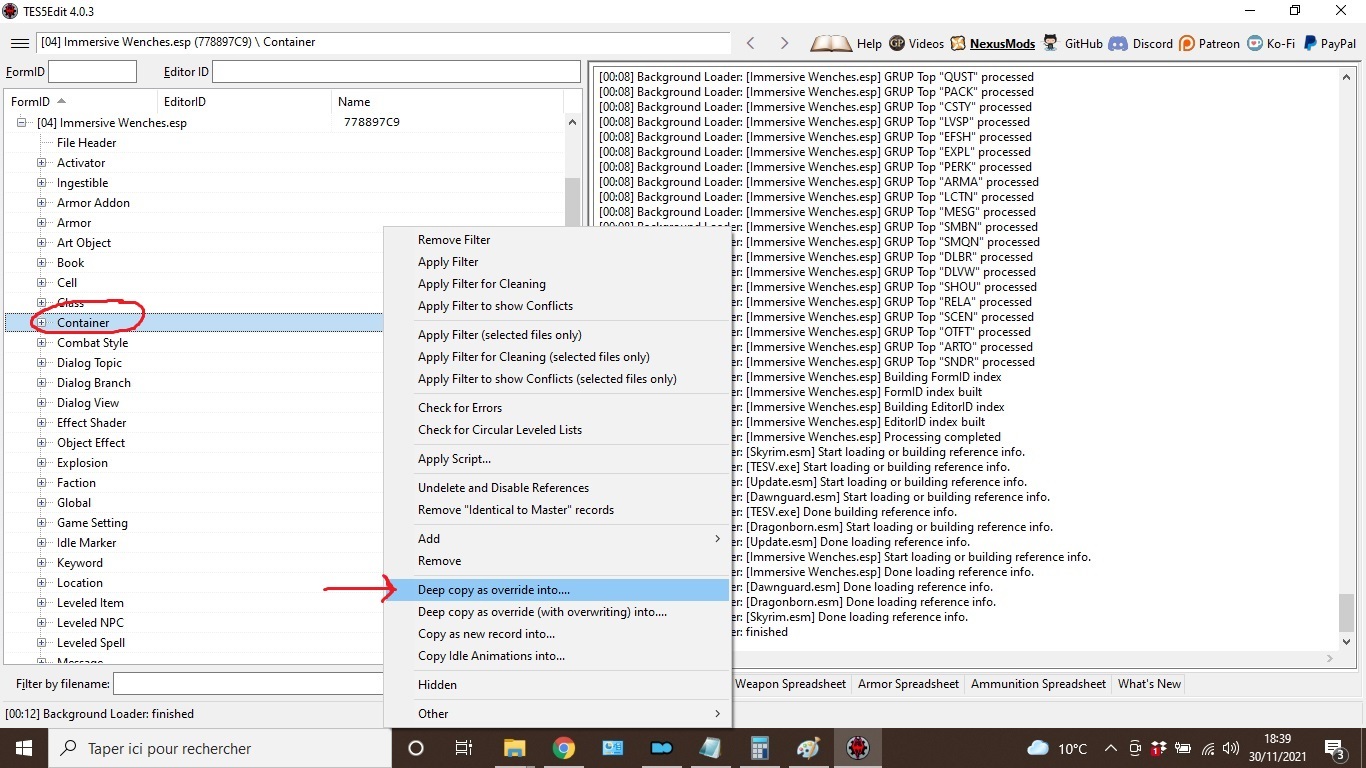This screenshot has width=1366, height=768.
Task: Open the PayPal donate button
Action: coord(1329,43)
